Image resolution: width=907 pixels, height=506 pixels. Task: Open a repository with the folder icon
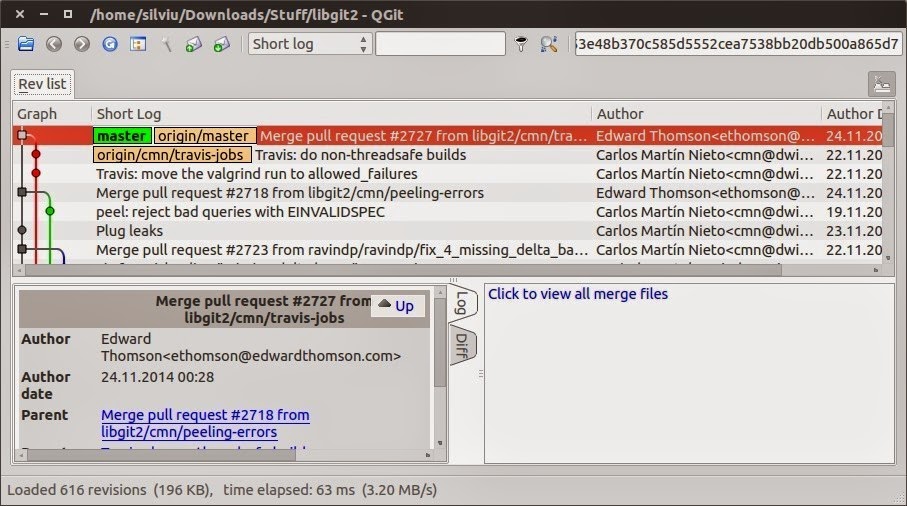[x=25, y=44]
